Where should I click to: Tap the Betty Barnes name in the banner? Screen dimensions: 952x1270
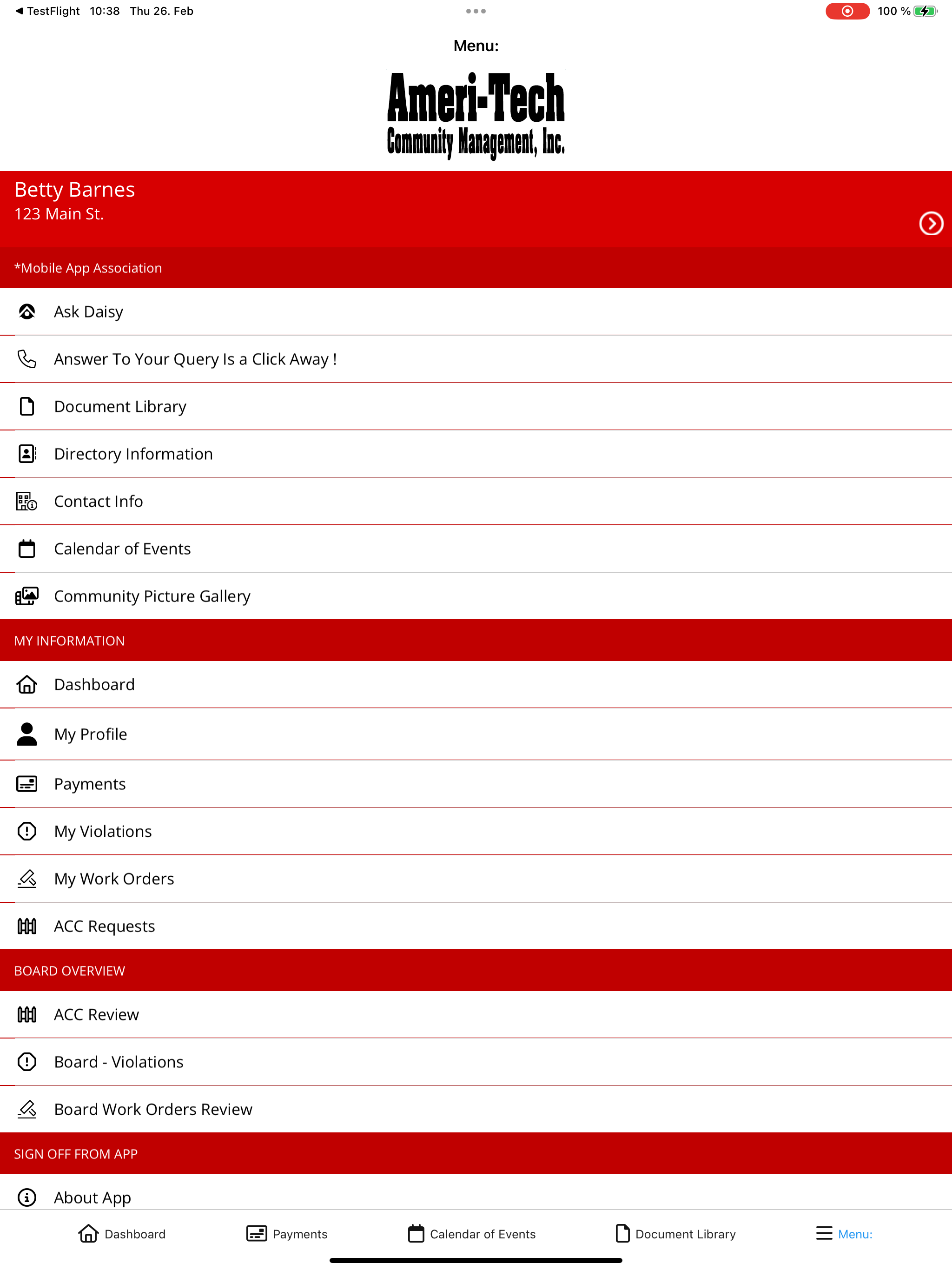click(x=75, y=190)
